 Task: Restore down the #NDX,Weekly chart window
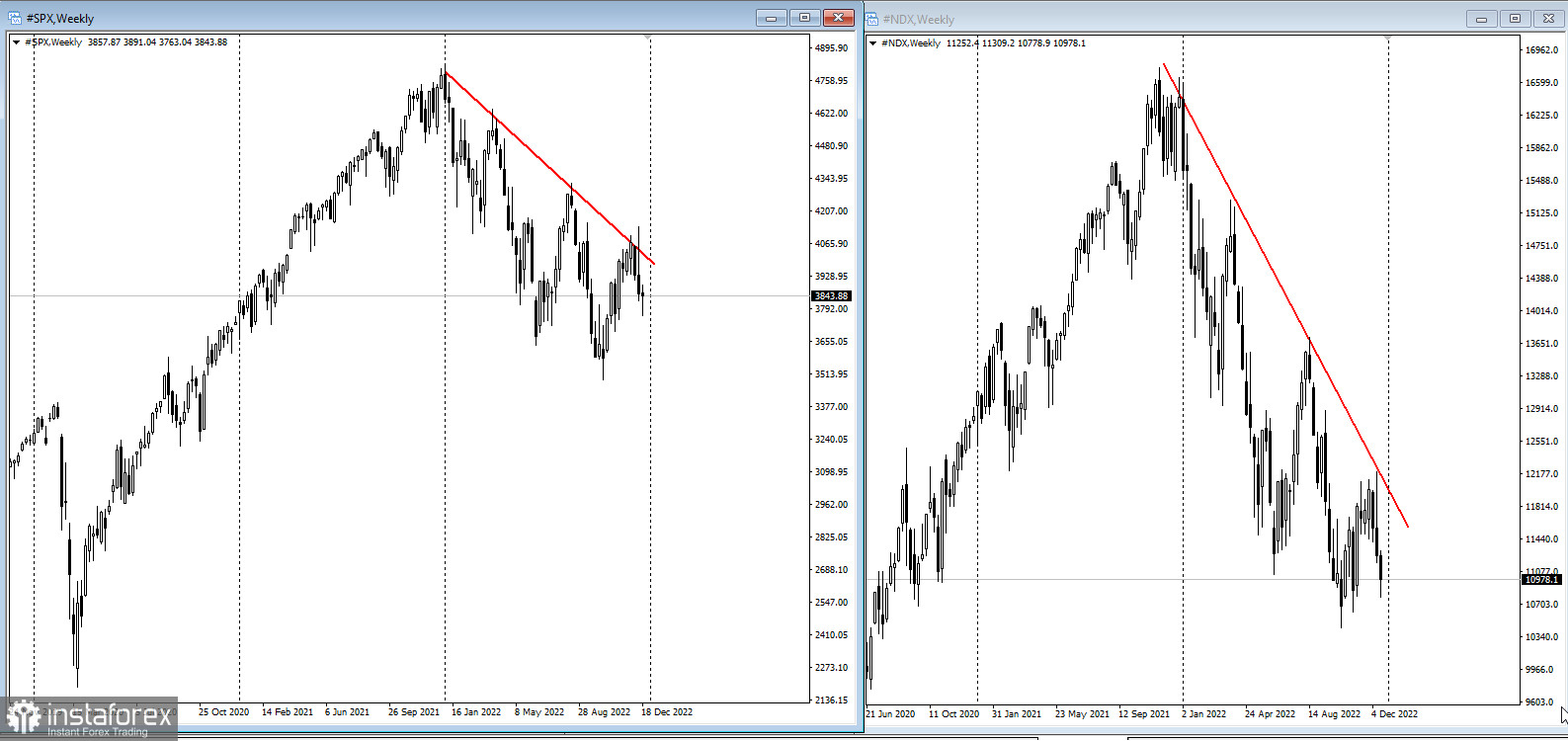pos(1515,19)
